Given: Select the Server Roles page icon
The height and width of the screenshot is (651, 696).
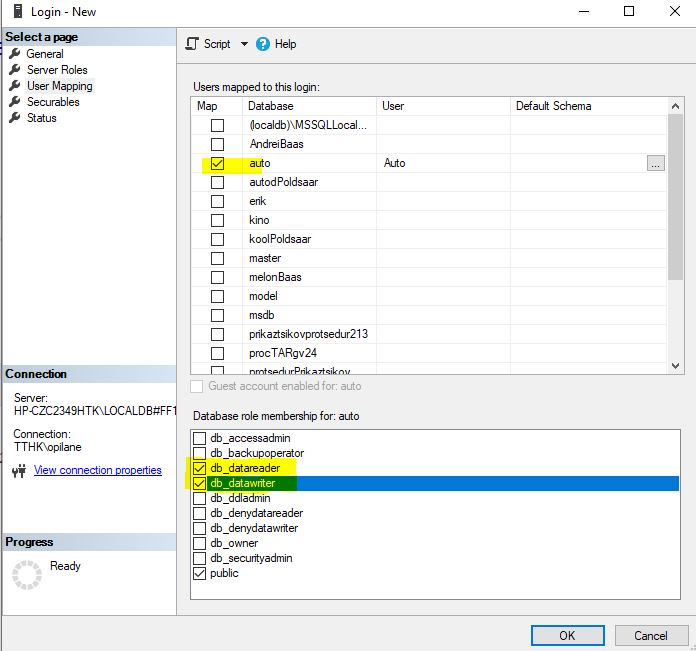Looking at the screenshot, I should [x=15, y=70].
